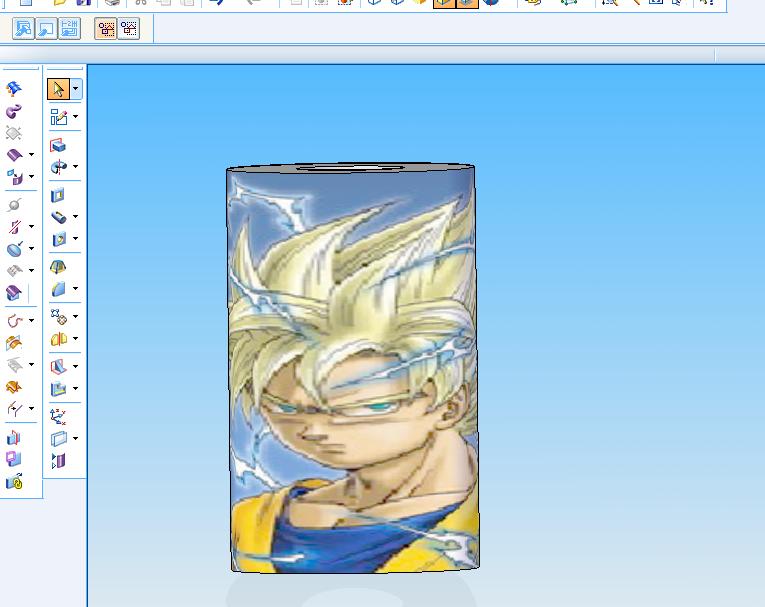Expand the split curve tool dropdown arrow
The image size is (765, 607).
click(x=32, y=226)
